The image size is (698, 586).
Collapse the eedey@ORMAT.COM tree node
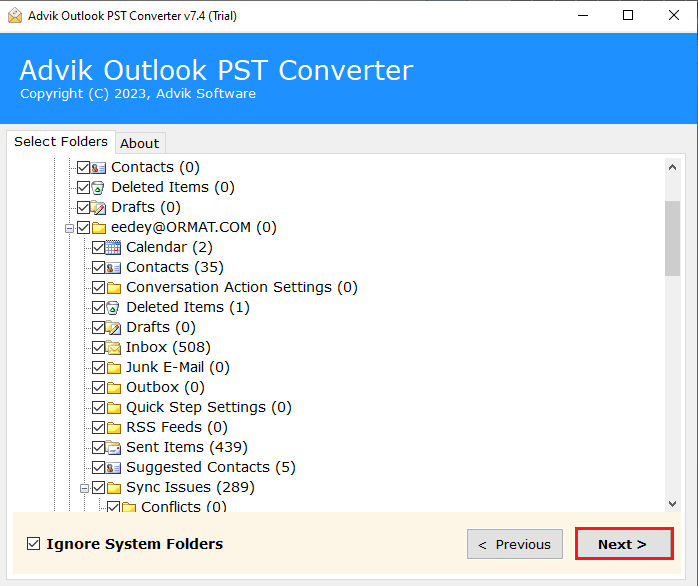69,228
